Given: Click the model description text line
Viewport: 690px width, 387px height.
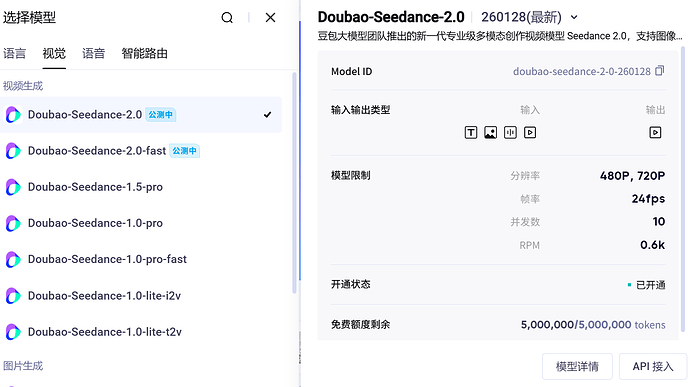Looking at the screenshot, I should click(500, 36).
